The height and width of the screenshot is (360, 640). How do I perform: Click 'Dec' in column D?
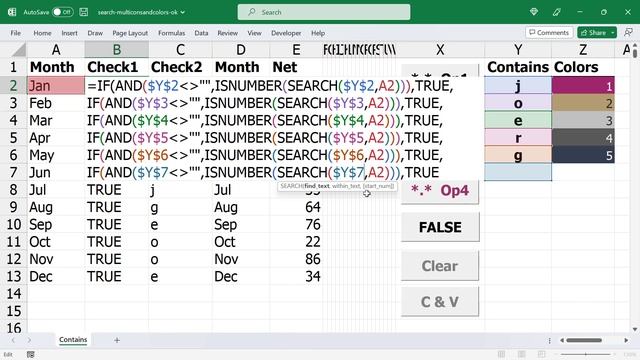pos(241,276)
